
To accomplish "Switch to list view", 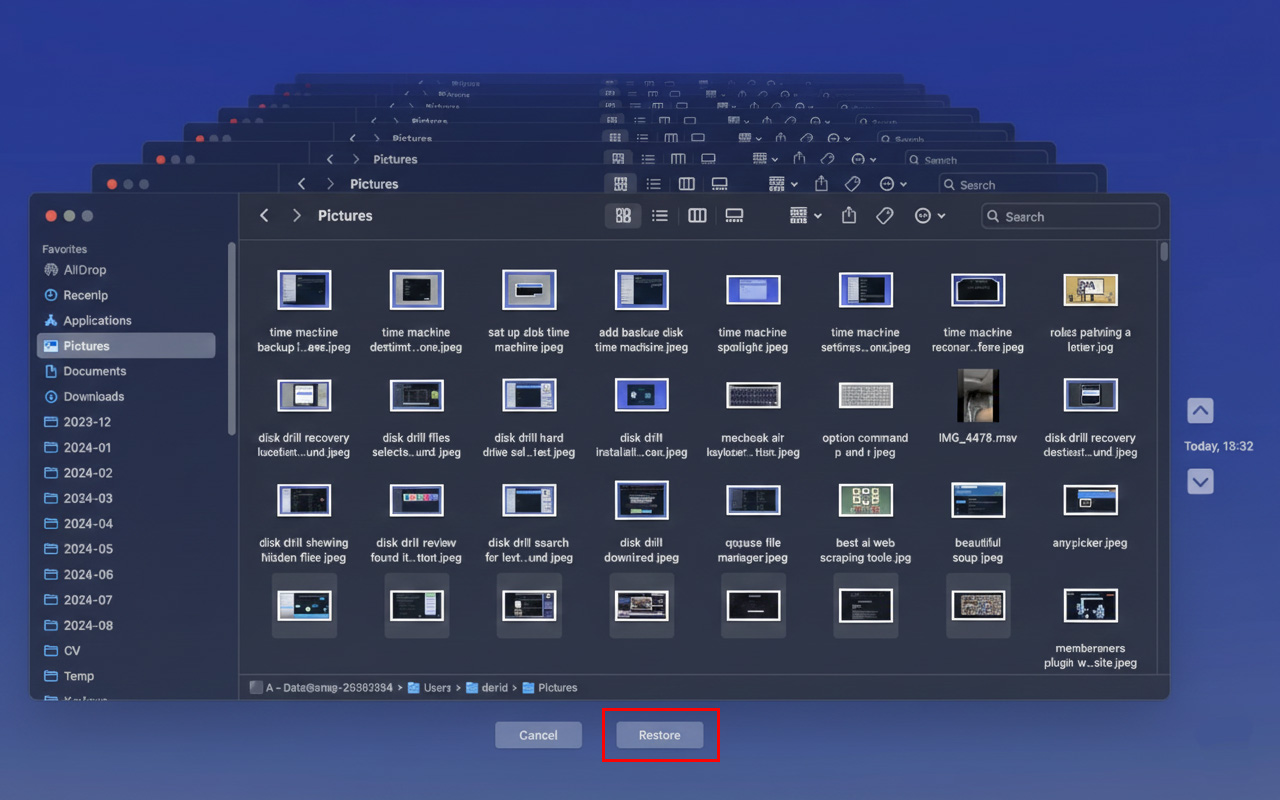I will (x=660, y=216).
